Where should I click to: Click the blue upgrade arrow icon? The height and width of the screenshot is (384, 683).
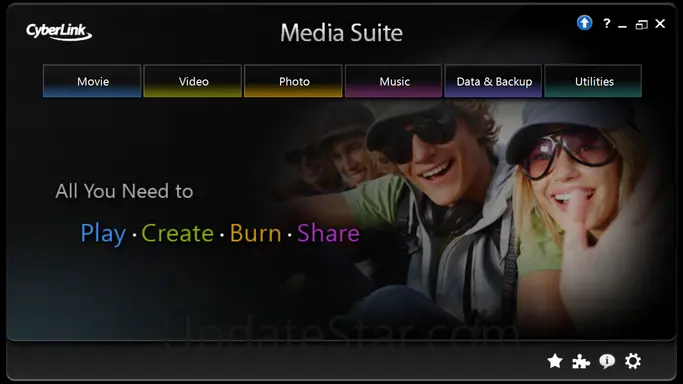(585, 23)
